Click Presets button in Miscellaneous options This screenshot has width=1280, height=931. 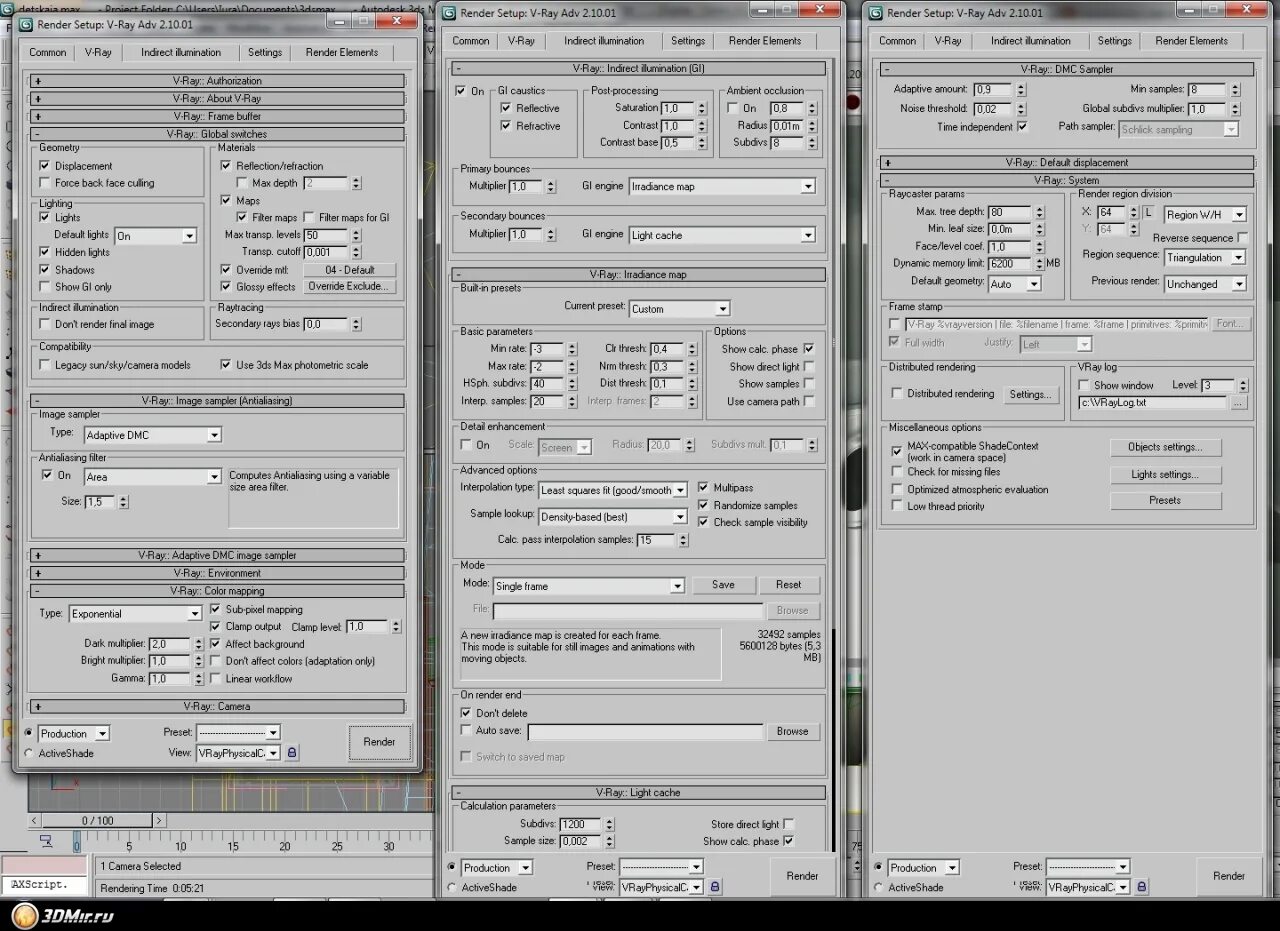point(1165,500)
